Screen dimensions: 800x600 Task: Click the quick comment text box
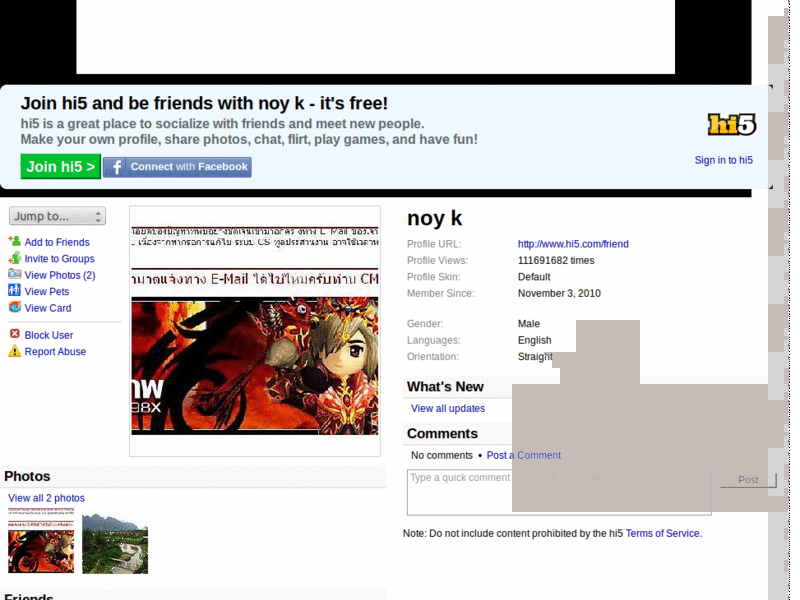[x=559, y=492]
